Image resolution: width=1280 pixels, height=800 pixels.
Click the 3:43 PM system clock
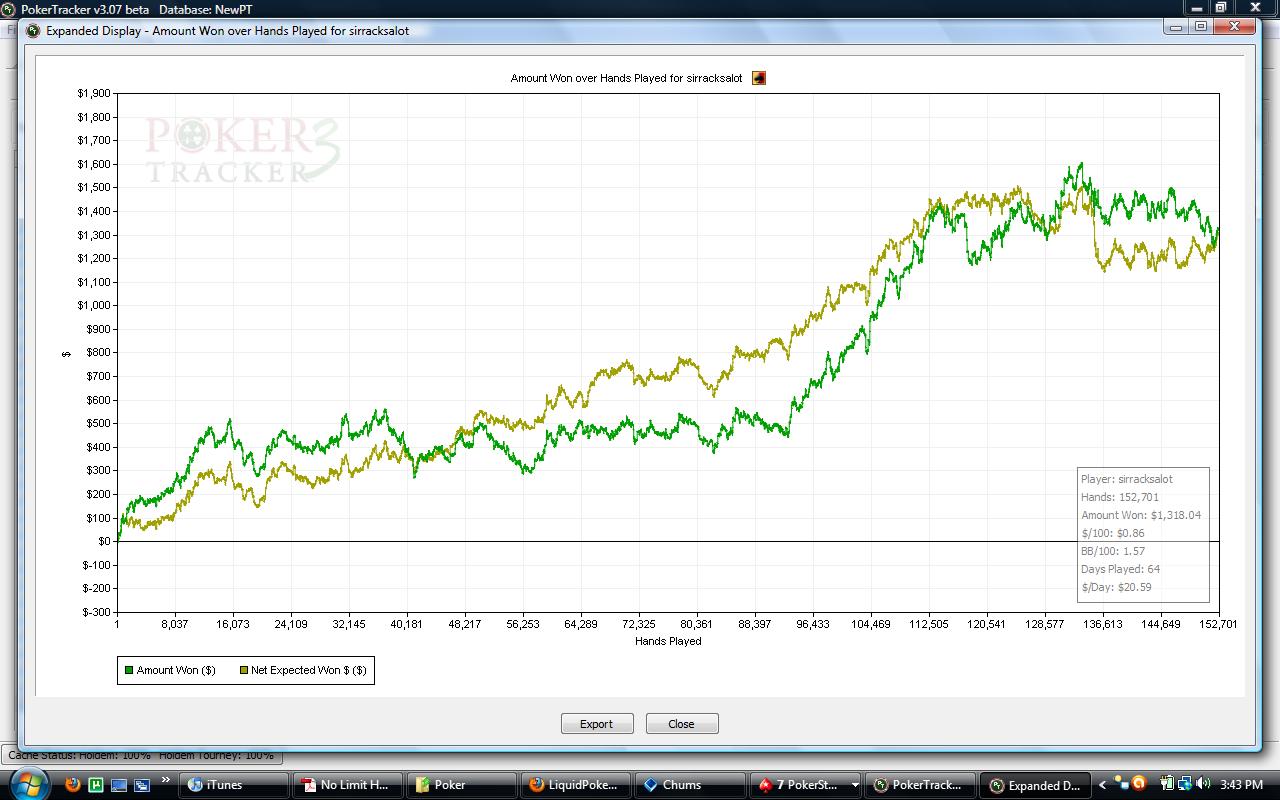(1242, 784)
